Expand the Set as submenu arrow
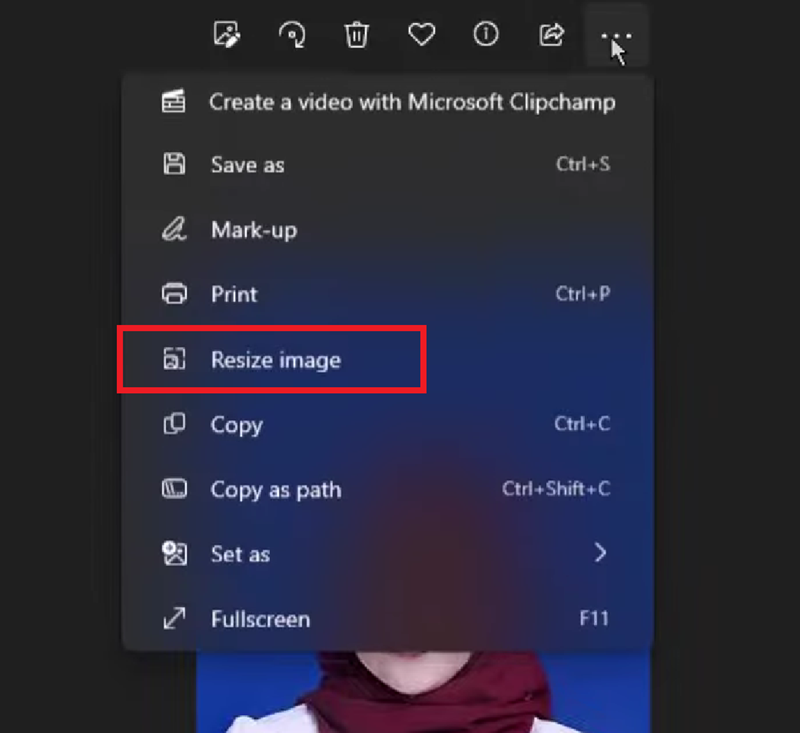The image size is (800, 733). pos(600,553)
